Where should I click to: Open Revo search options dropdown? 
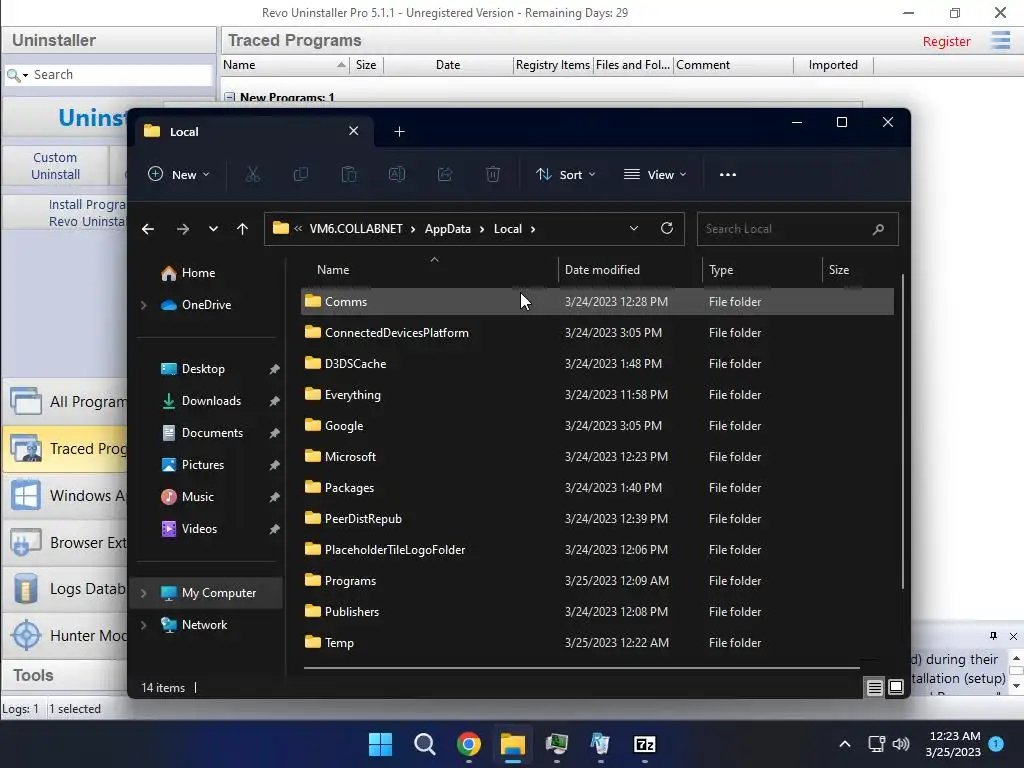[x=25, y=76]
